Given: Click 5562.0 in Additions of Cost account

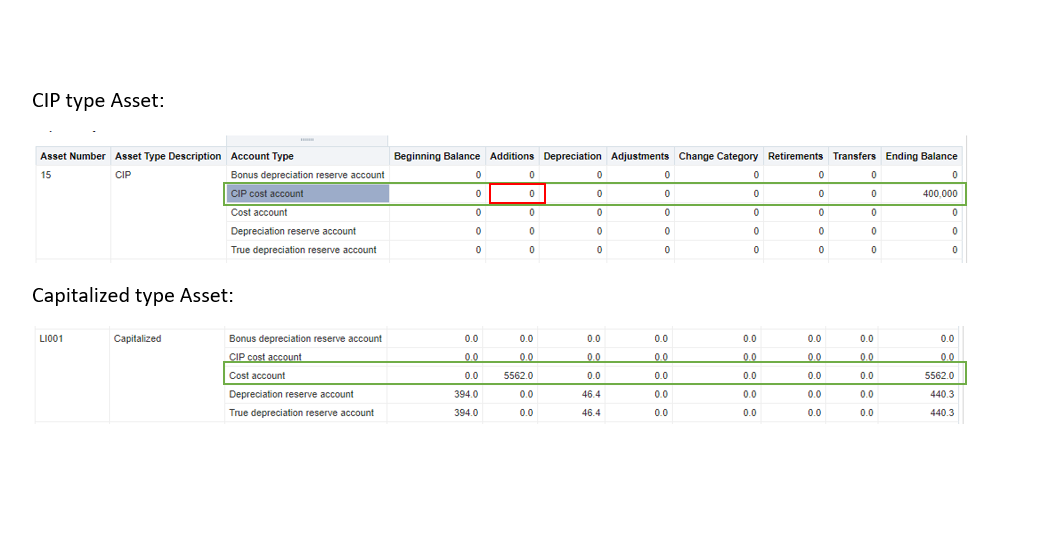Looking at the screenshot, I should [518, 376].
